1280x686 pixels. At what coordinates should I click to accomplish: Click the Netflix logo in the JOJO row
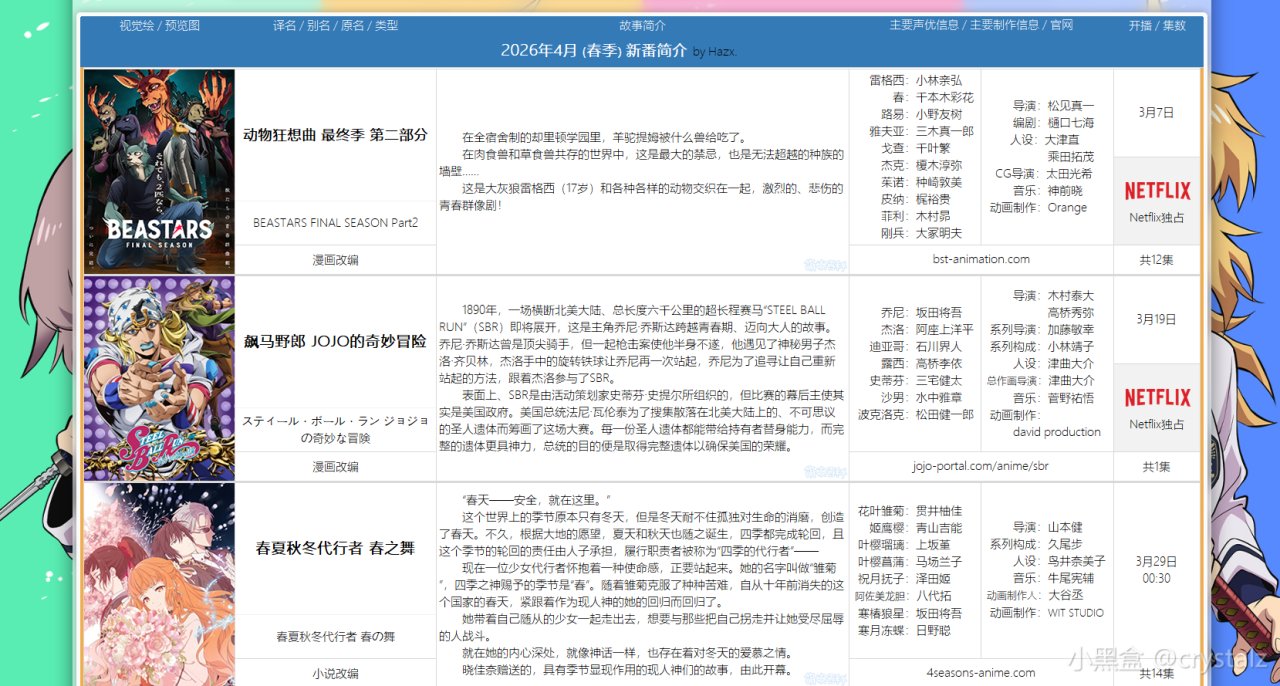click(1157, 397)
